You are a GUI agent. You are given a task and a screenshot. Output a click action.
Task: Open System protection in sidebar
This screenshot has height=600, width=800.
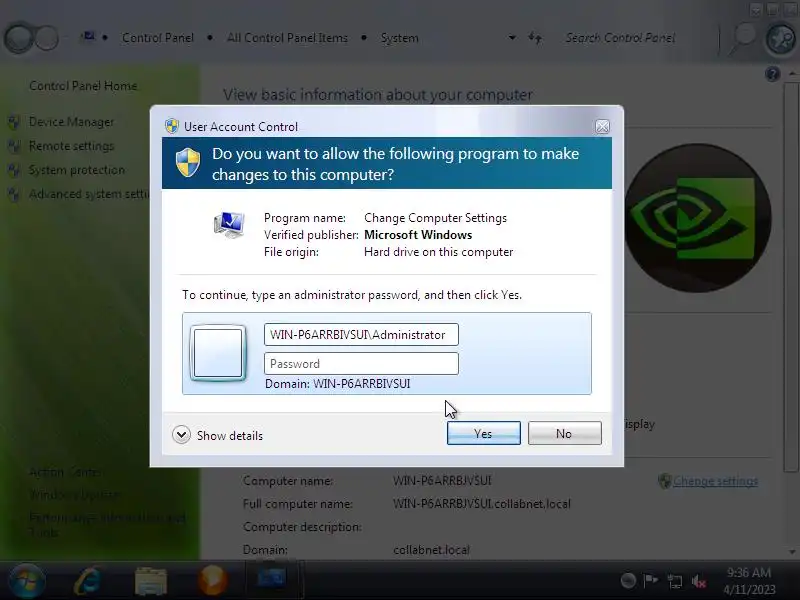point(77,170)
